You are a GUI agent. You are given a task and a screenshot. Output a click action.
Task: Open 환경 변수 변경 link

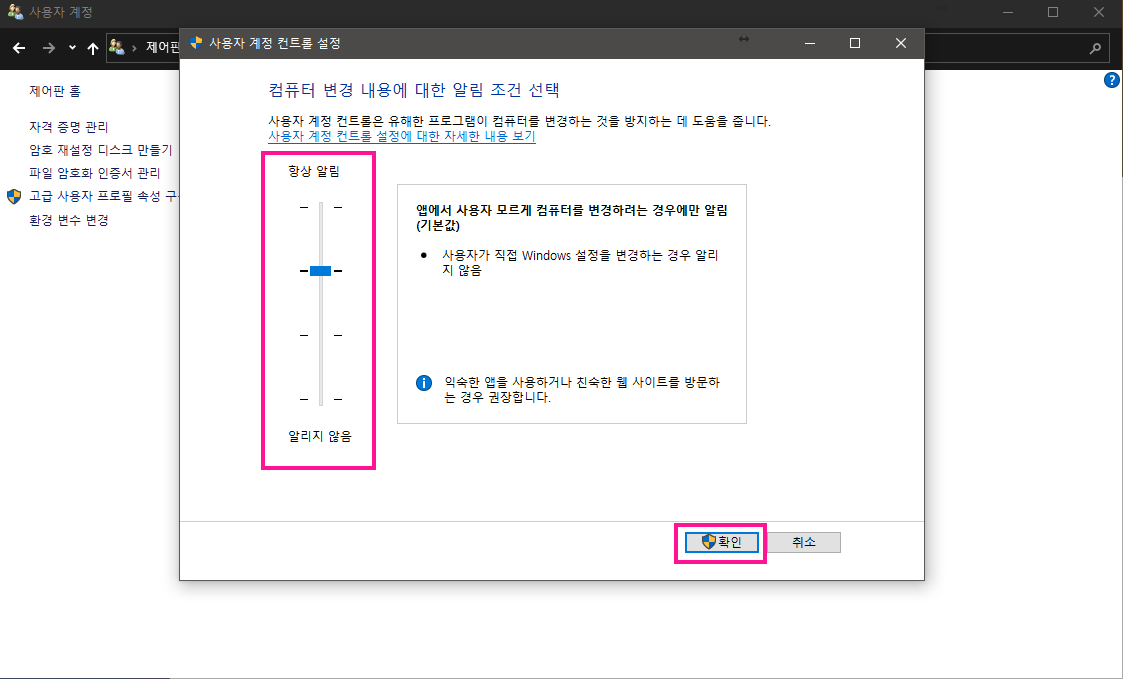[69, 220]
